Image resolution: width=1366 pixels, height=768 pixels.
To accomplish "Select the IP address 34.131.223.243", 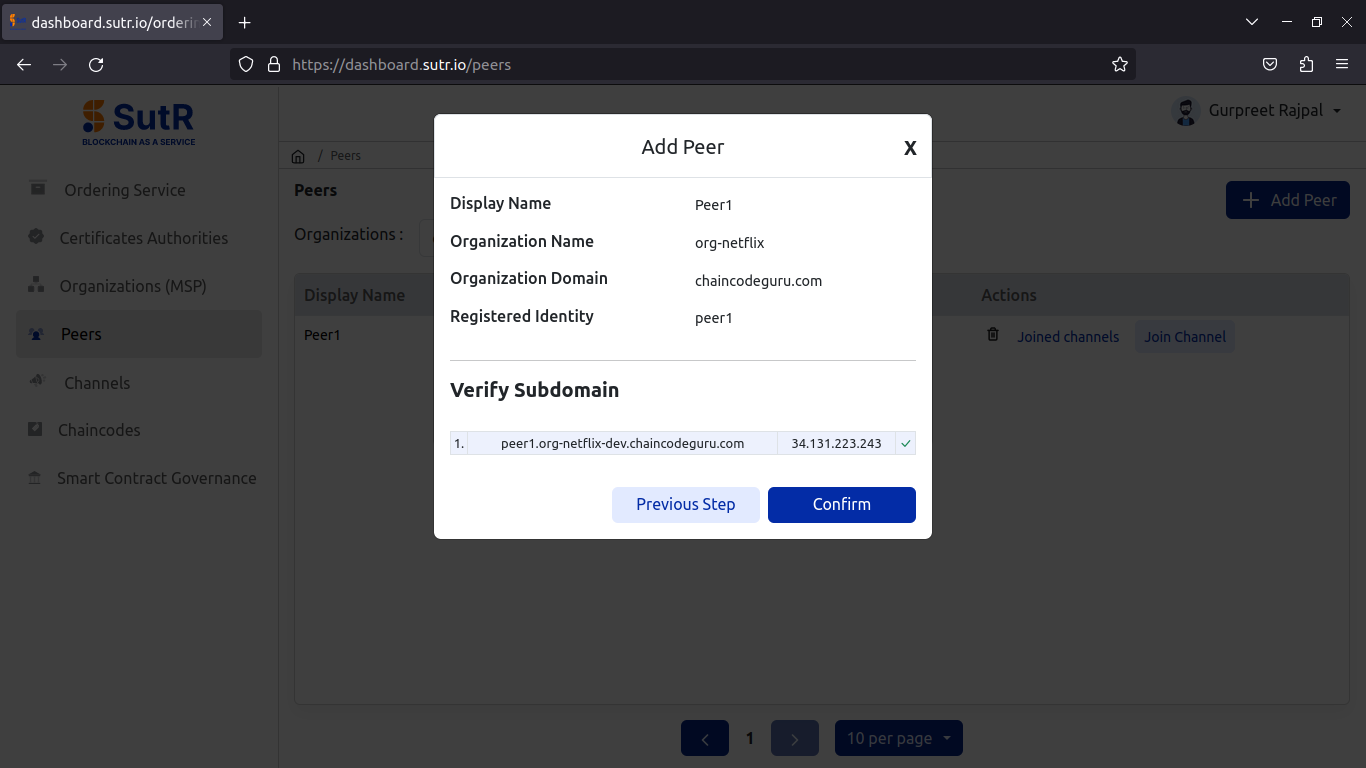I will [x=836, y=443].
